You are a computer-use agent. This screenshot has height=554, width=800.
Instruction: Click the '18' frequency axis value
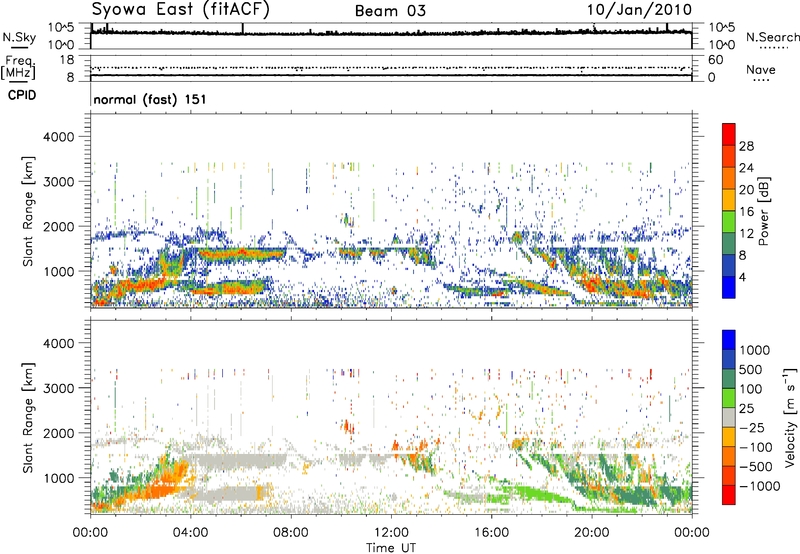(x=67, y=60)
